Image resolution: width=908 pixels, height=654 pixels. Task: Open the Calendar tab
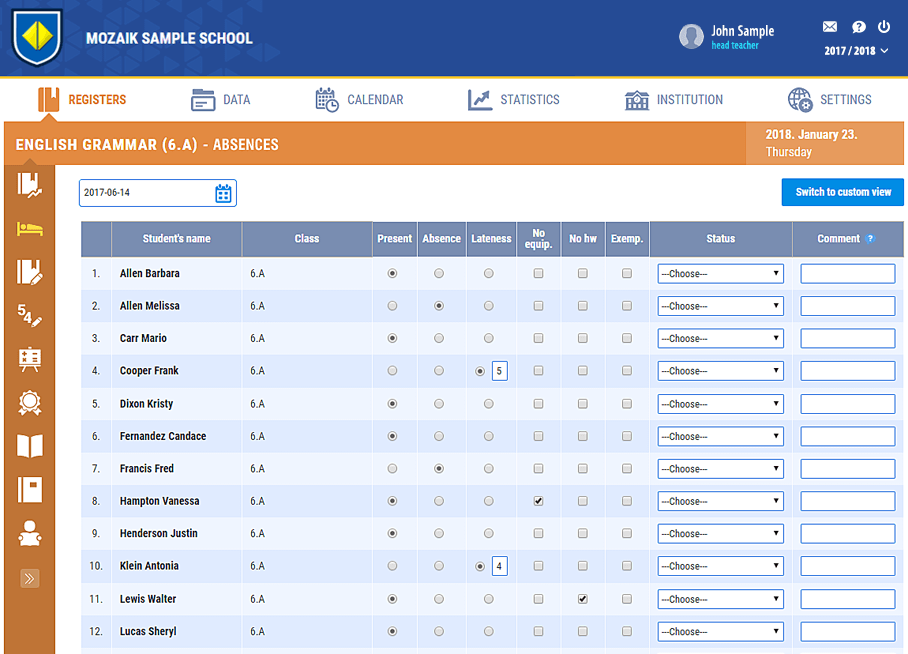pos(360,100)
